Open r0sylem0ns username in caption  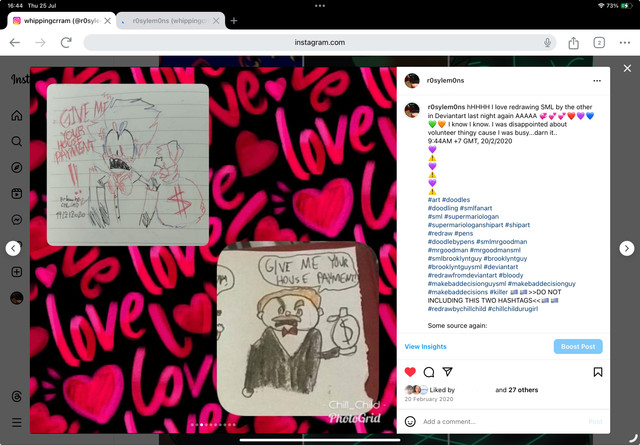point(446,107)
